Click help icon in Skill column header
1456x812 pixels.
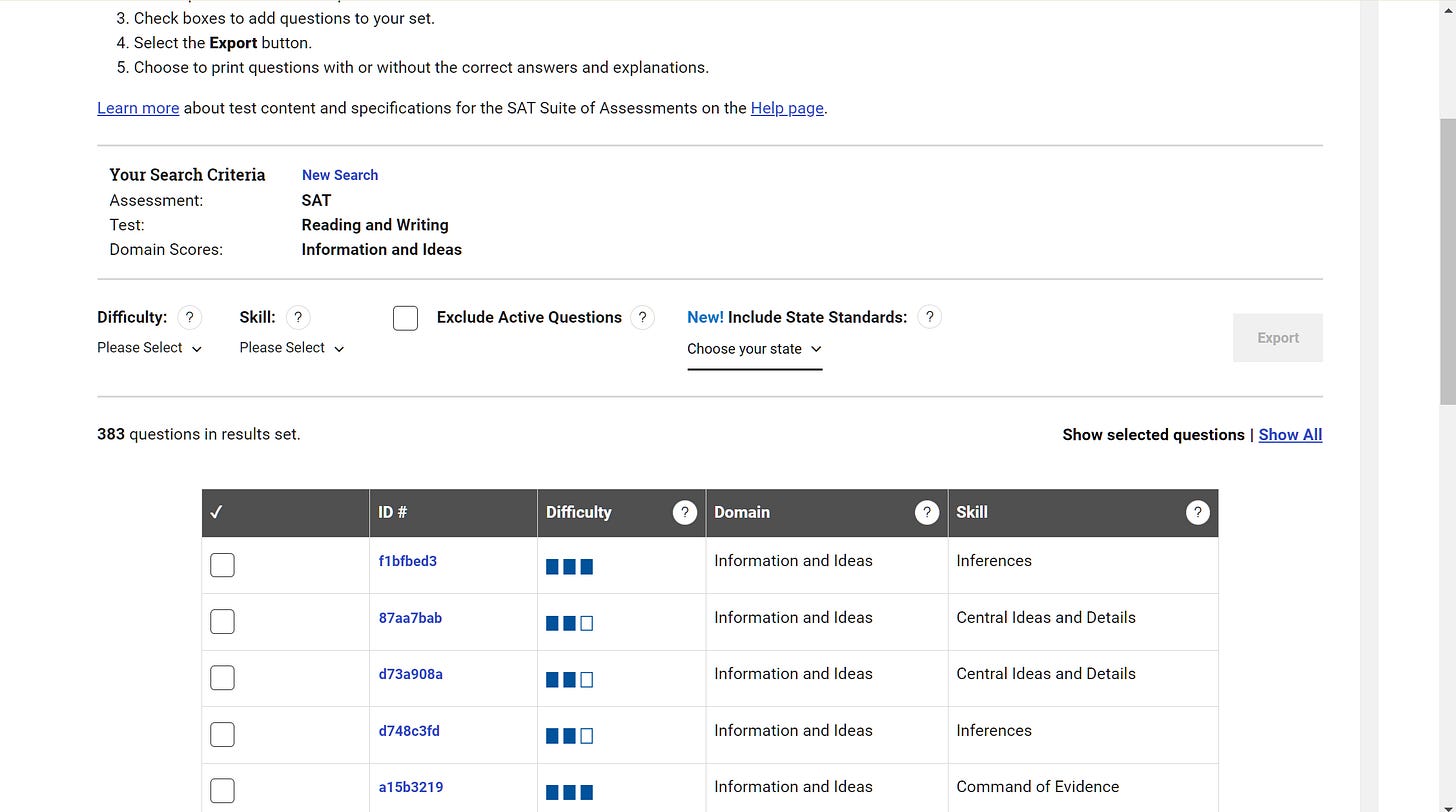1197,513
